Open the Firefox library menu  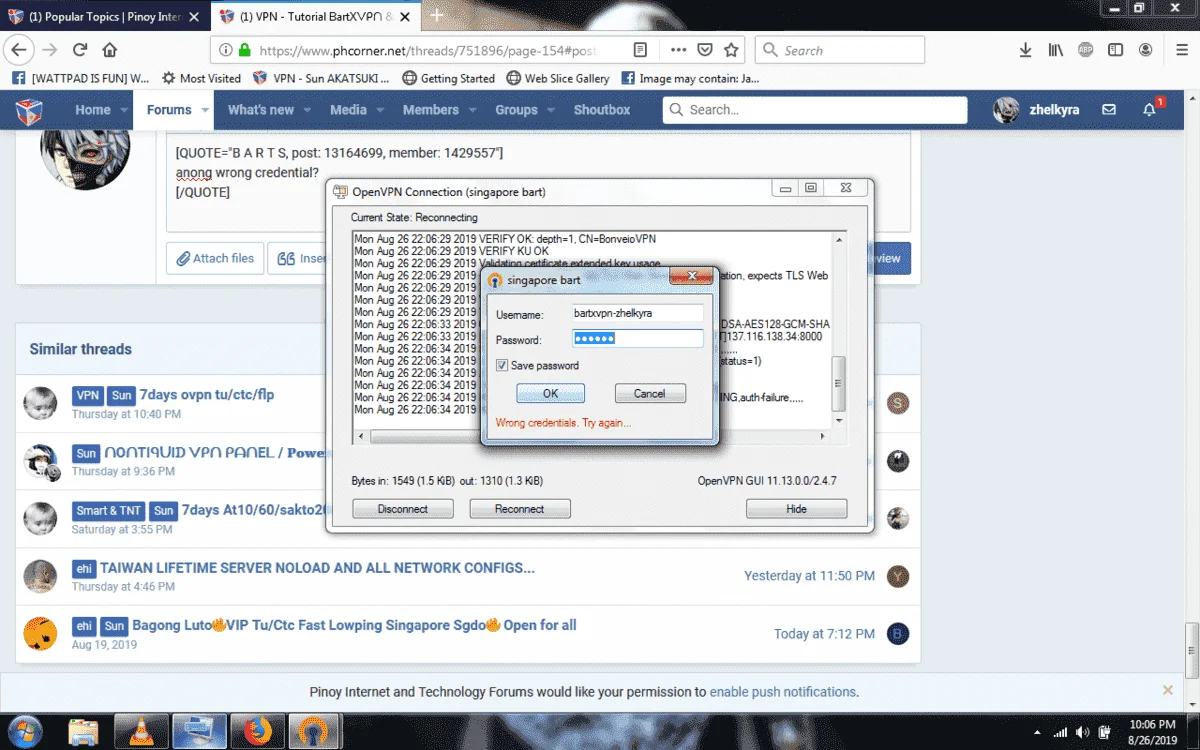(x=1055, y=50)
